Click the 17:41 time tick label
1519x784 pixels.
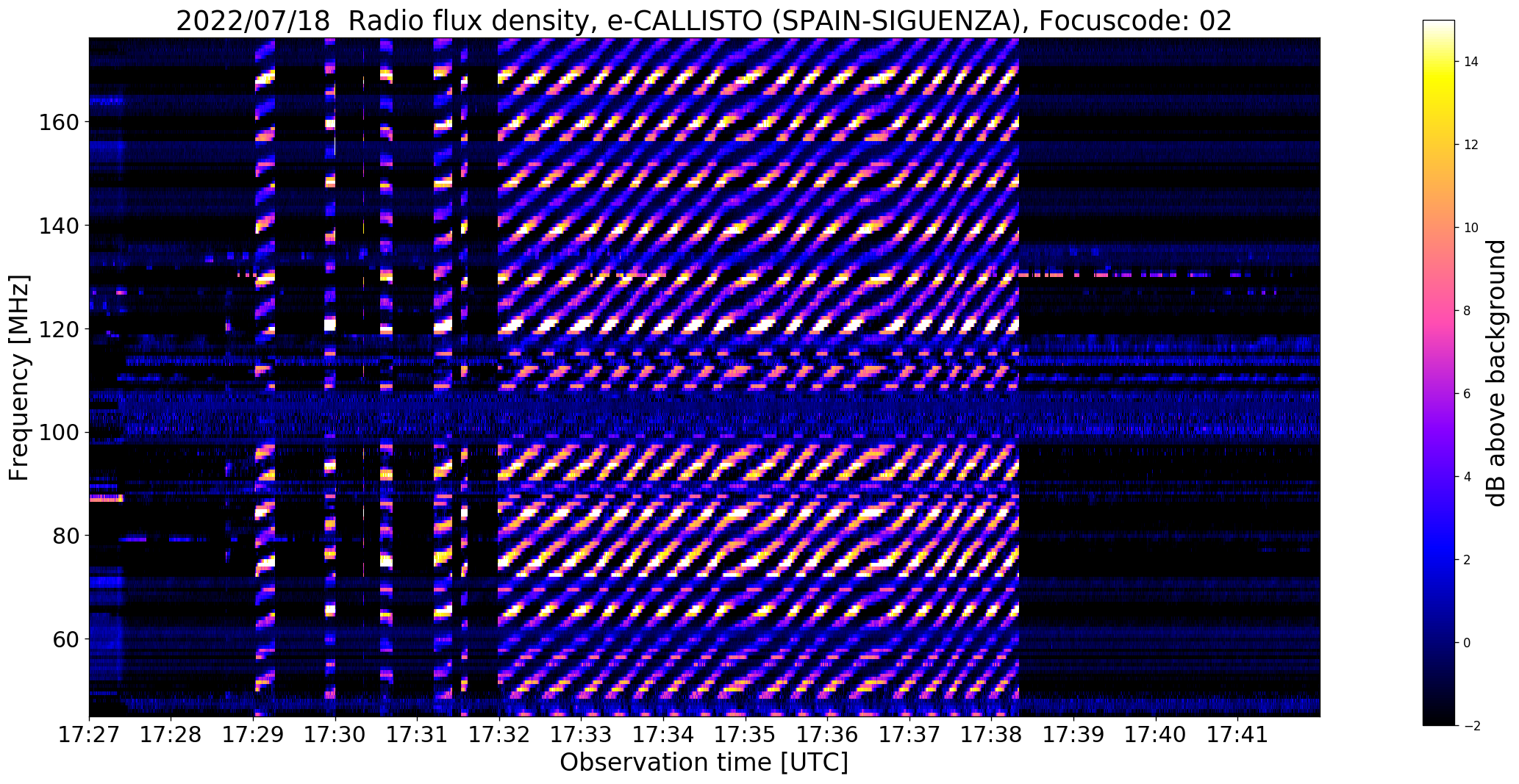pos(1238,735)
